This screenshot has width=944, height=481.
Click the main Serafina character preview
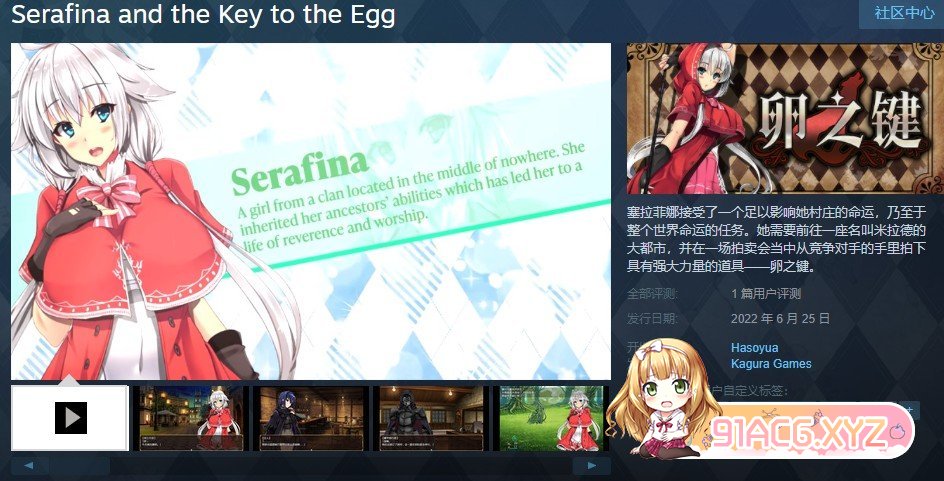(x=311, y=211)
